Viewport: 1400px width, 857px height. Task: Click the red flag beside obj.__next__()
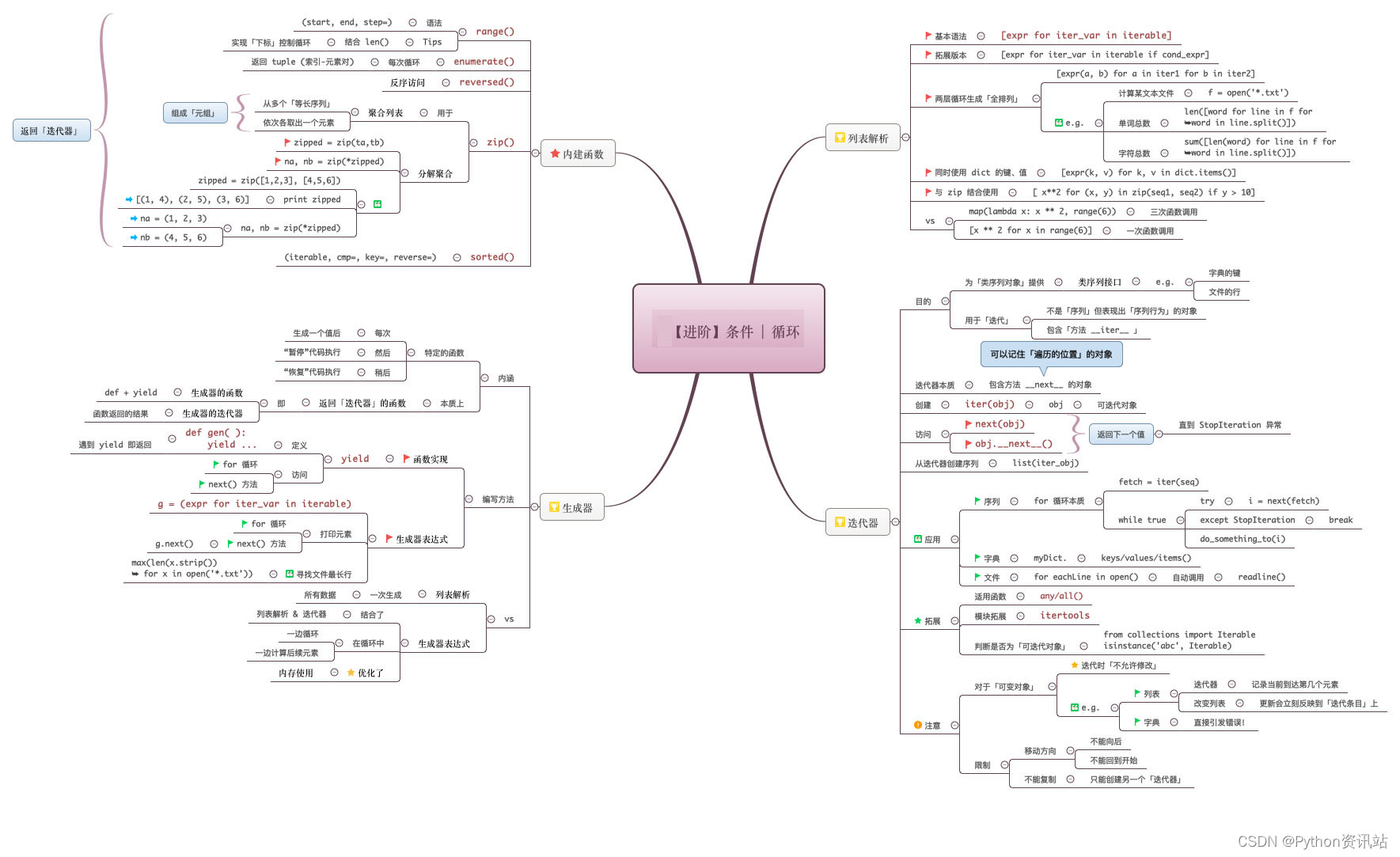[x=969, y=444]
